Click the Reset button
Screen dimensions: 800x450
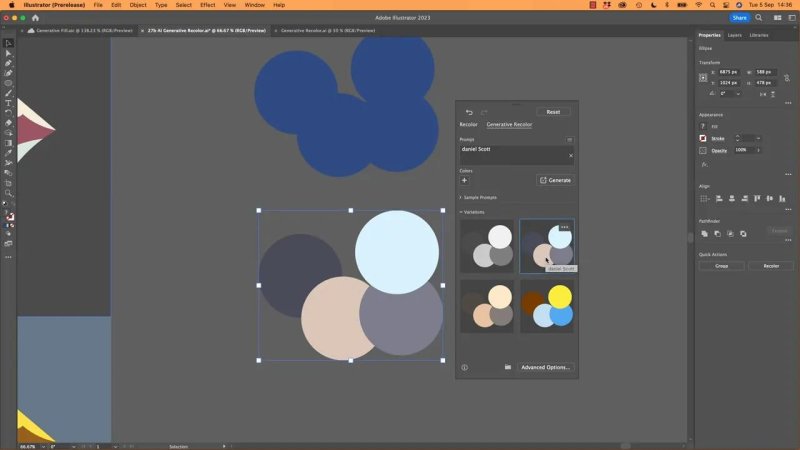553,112
